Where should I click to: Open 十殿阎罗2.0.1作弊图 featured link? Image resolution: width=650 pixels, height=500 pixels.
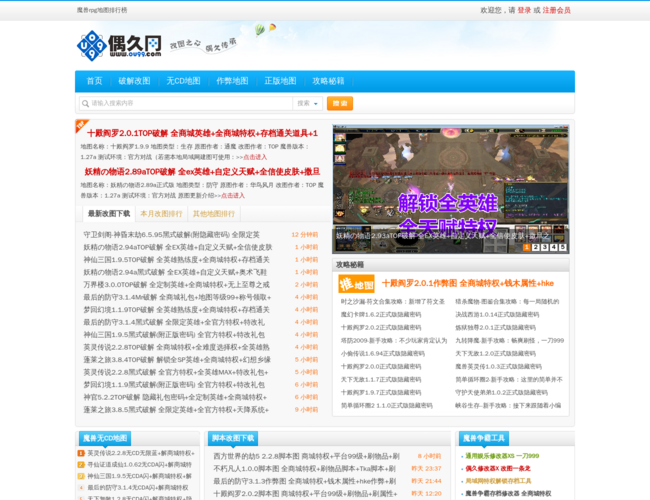click(x=468, y=283)
